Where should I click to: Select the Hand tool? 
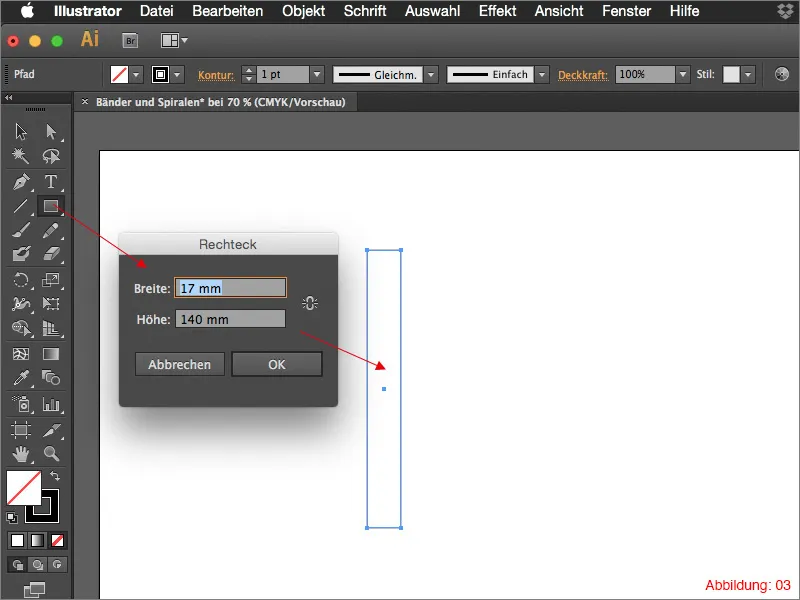[21, 454]
